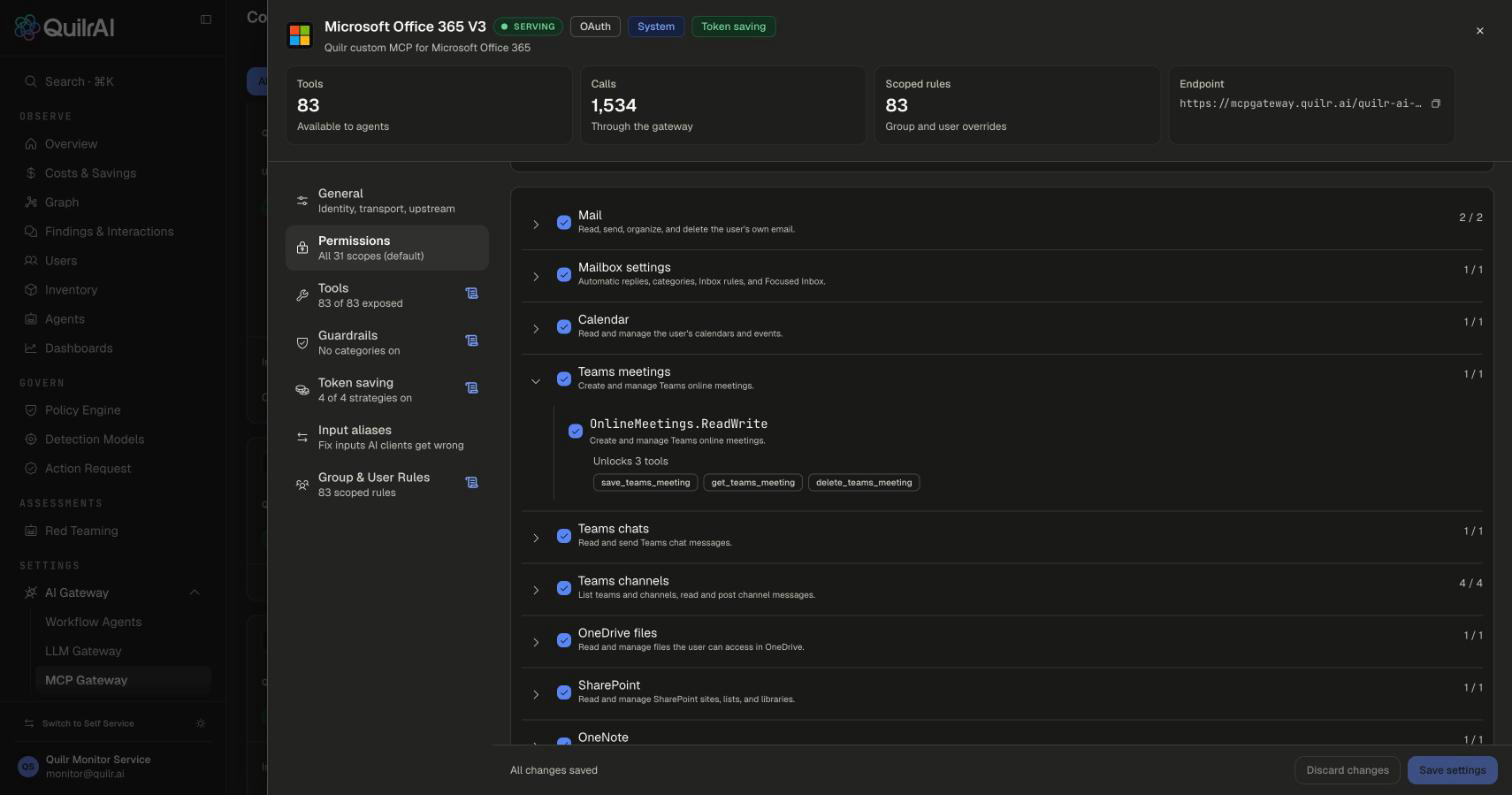
Task: Click the scoped-rules icon in Group & User Rules row
Action: [471, 483]
